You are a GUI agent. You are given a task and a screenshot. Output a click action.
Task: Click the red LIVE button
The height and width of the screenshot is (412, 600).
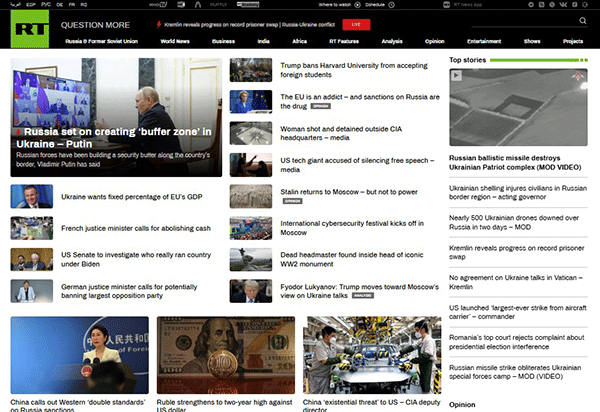point(356,24)
